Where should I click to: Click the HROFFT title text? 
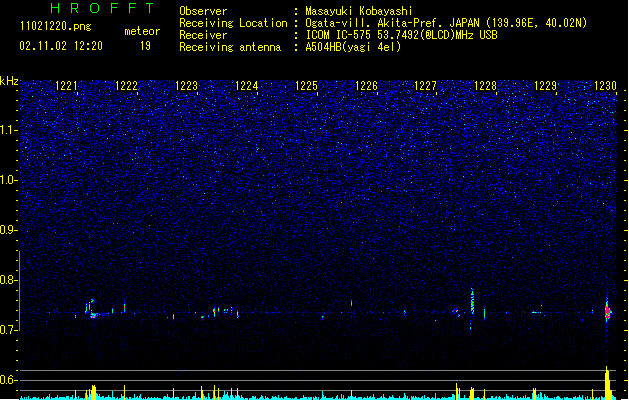(x=102, y=8)
